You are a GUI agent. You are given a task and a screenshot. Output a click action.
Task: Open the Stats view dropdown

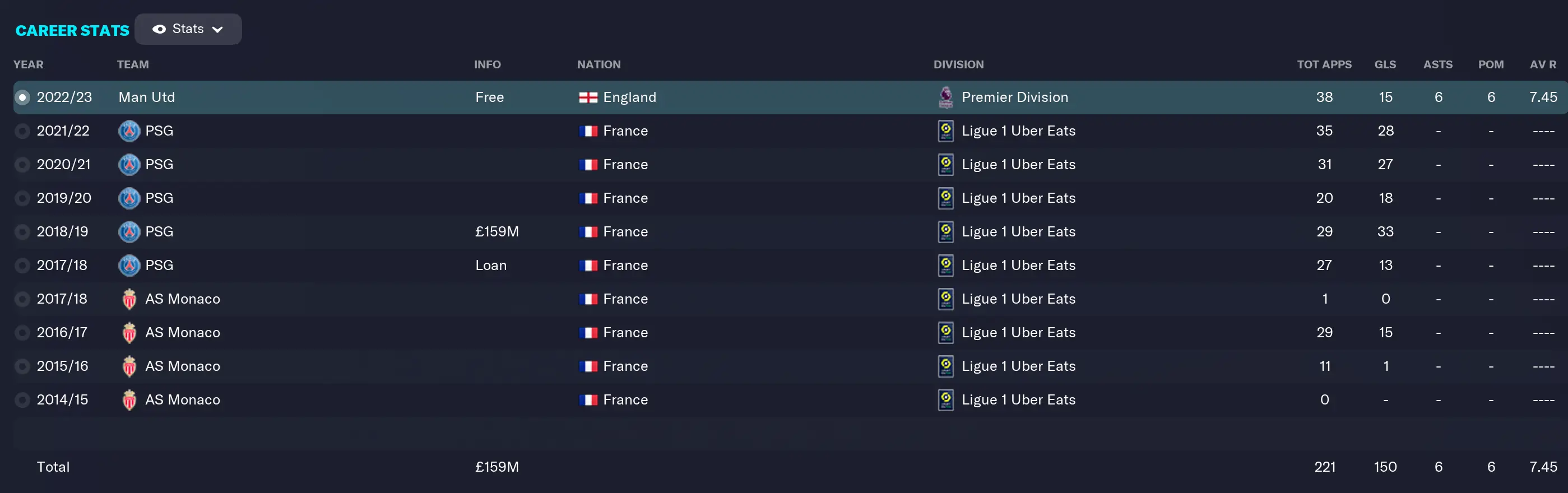188,29
